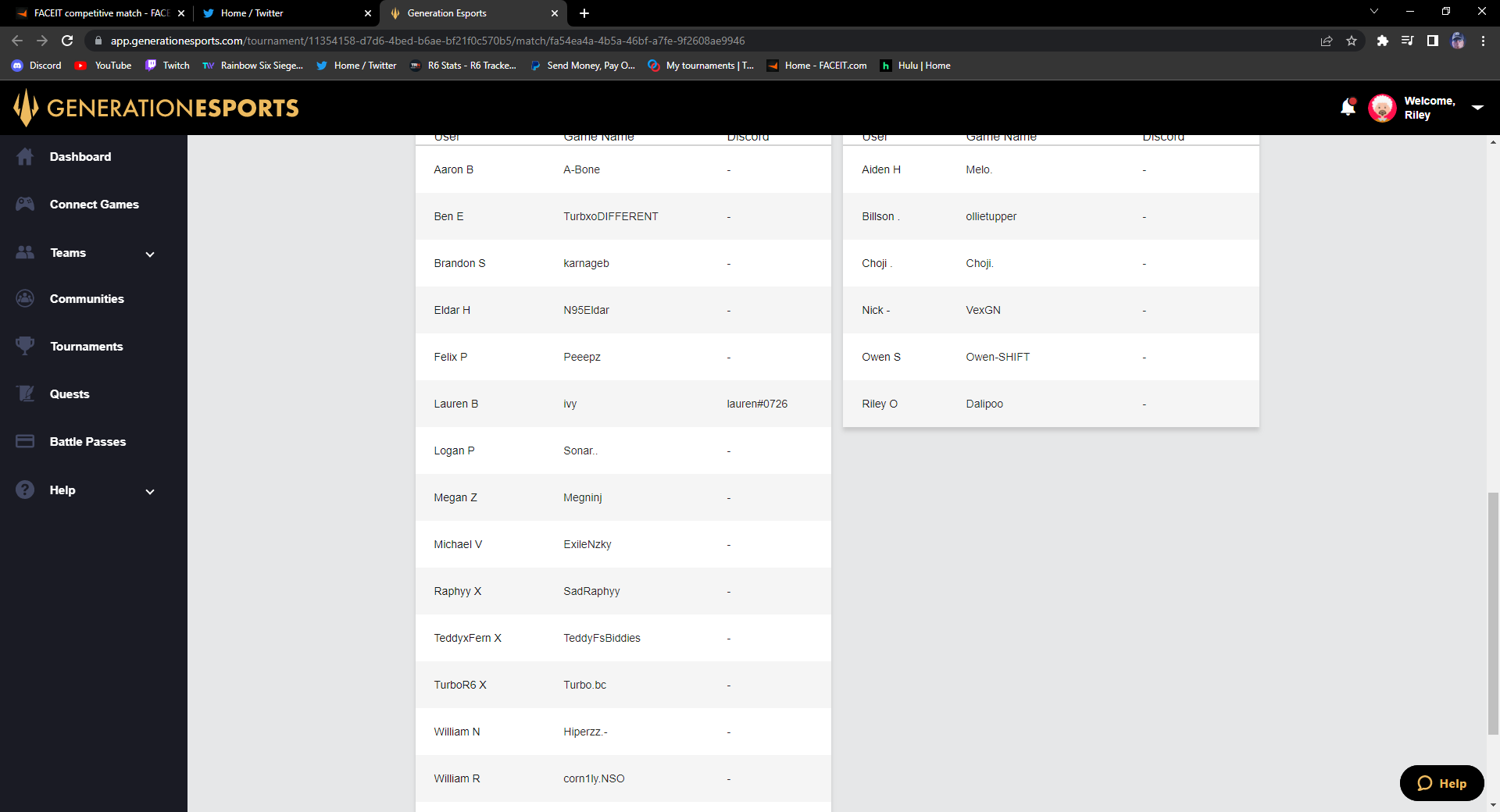1500x812 pixels.
Task: Expand the Teams submenu chevron
Action: click(150, 254)
